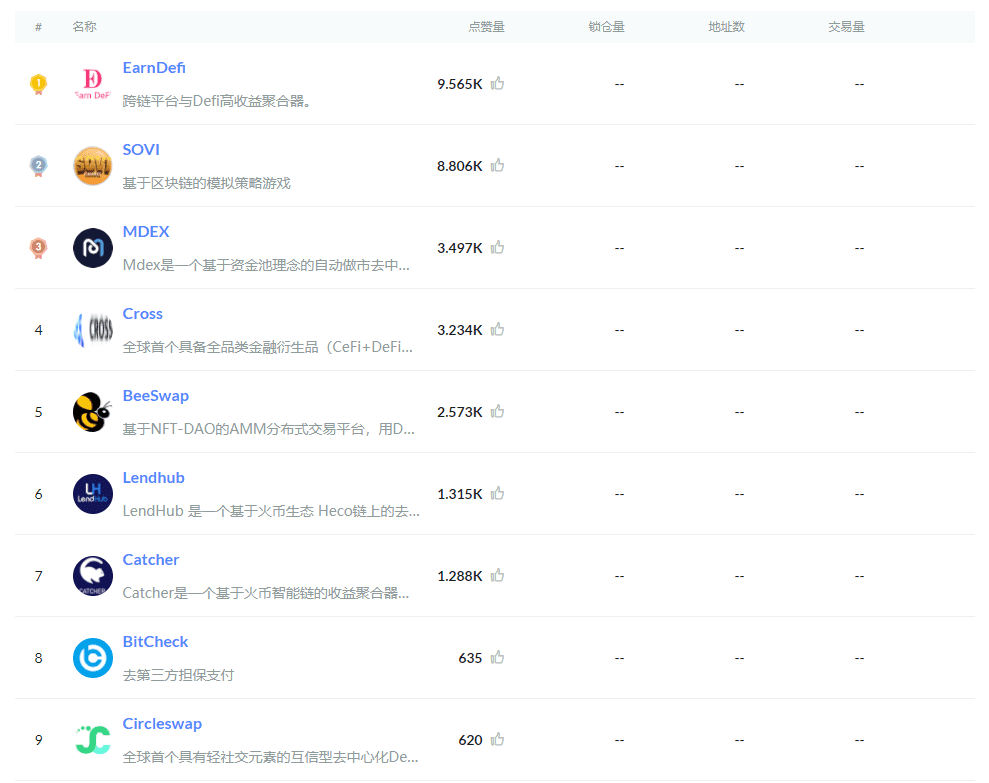Sort by 点赞量 column header
989x783 pixels.
[x=486, y=26]
